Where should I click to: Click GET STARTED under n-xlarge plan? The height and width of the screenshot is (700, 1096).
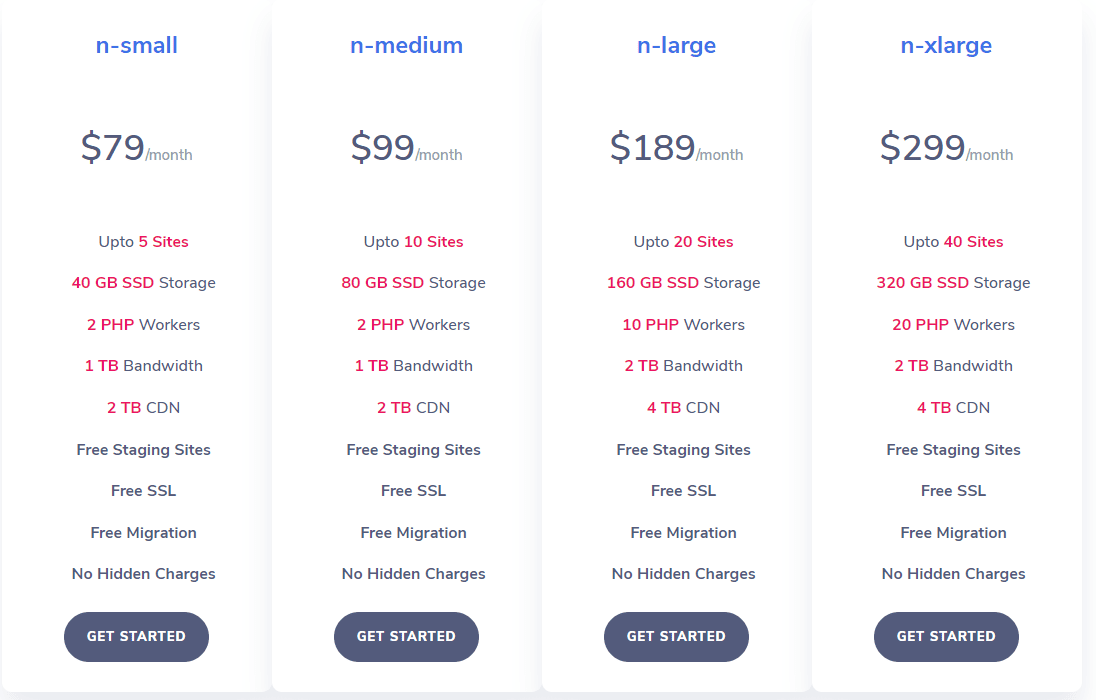[946, 637]
